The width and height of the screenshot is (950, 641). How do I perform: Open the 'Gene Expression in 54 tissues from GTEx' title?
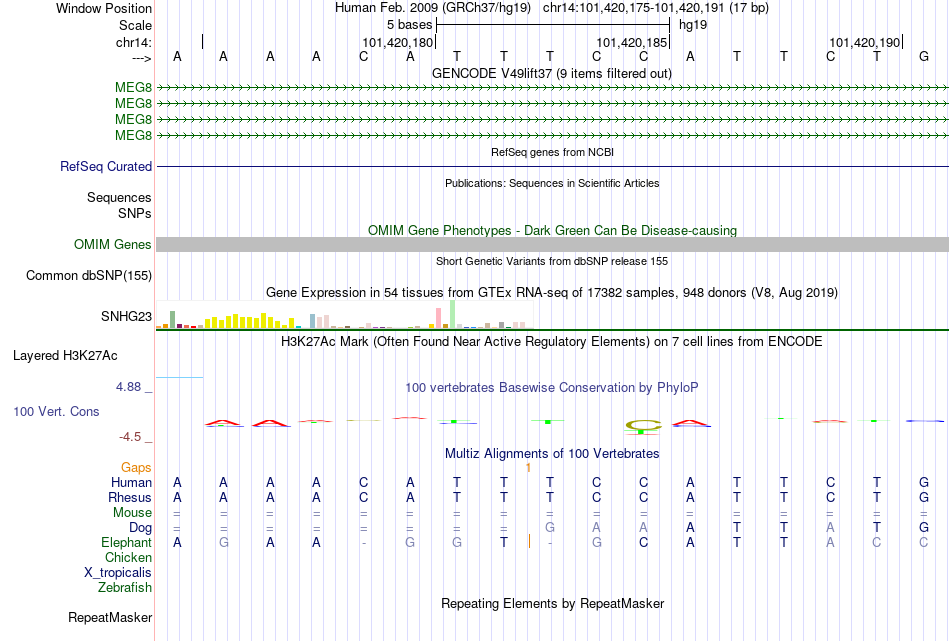click(x=552, y=293)
